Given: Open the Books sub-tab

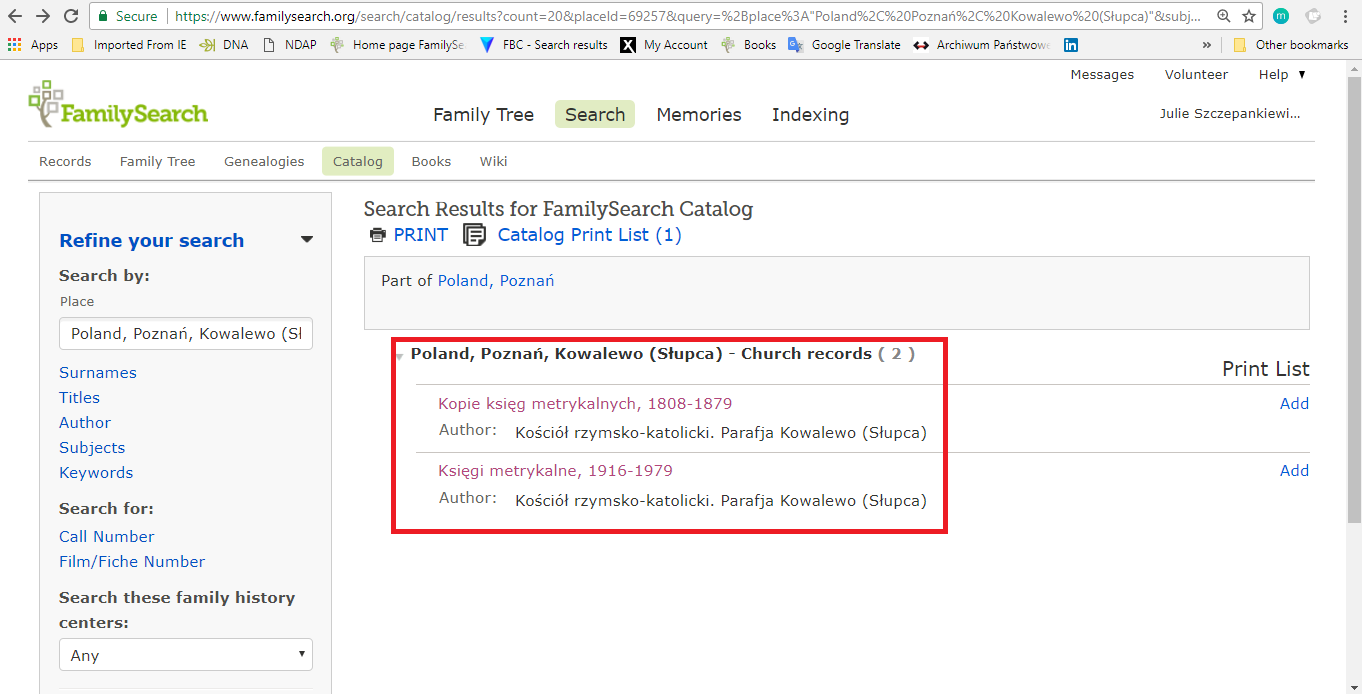Looking at the screenshot, I should [x=431, y=161].
